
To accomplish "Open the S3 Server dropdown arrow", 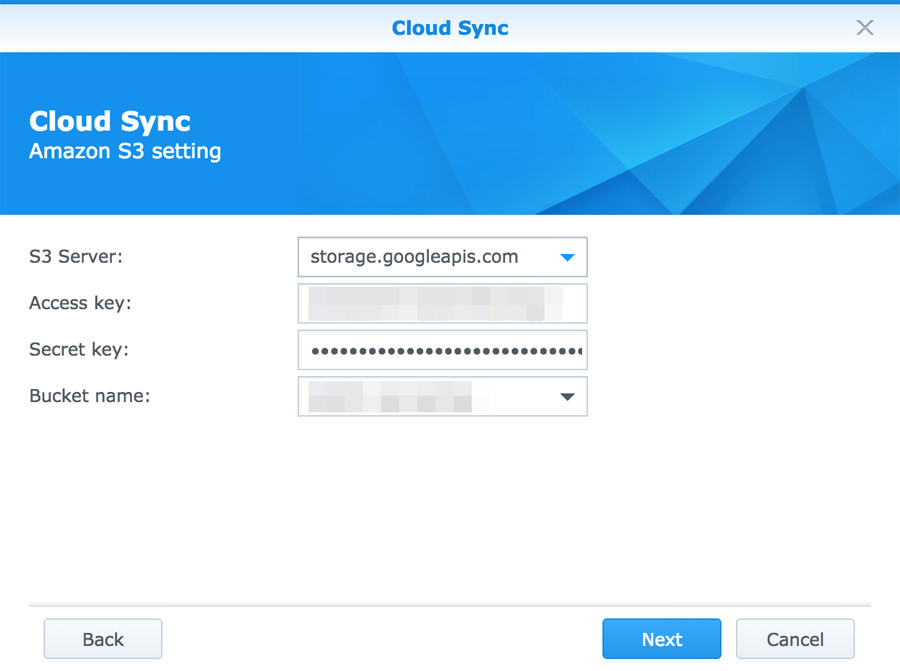I will pos(567,257).
